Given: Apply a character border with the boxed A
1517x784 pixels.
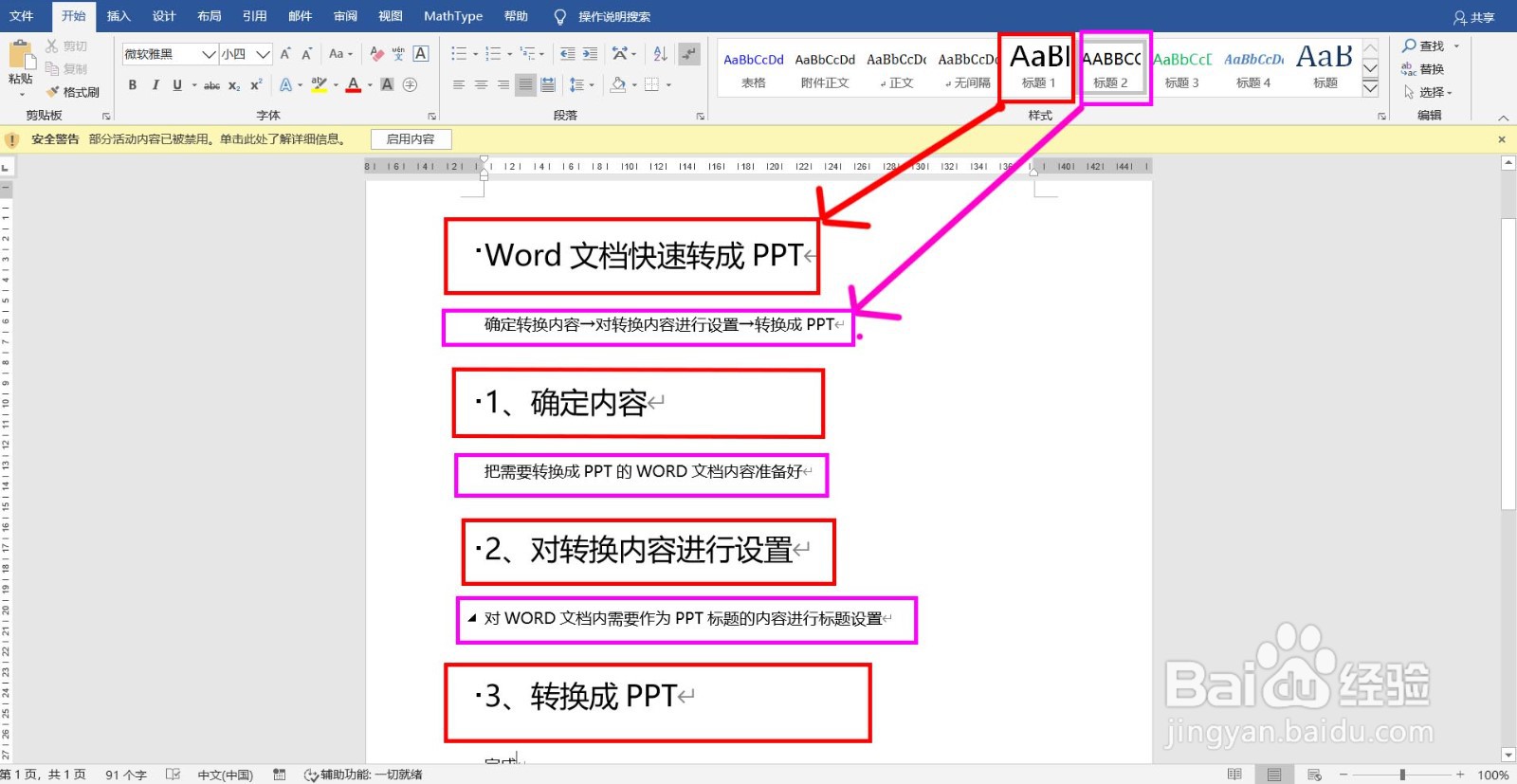Looking at the screenshot, I should 421,54.
